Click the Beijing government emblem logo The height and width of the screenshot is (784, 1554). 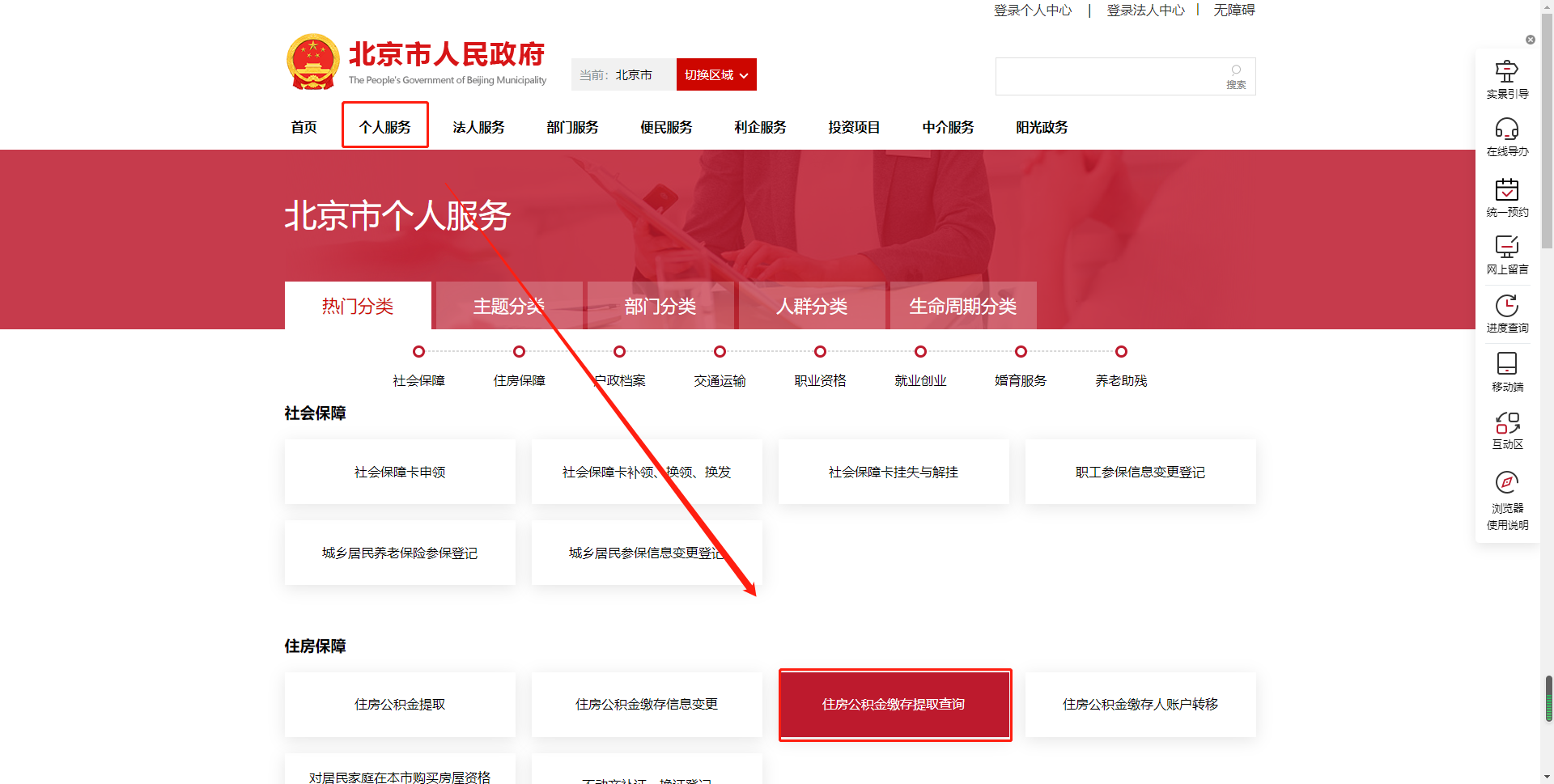(x=312, y=61)
